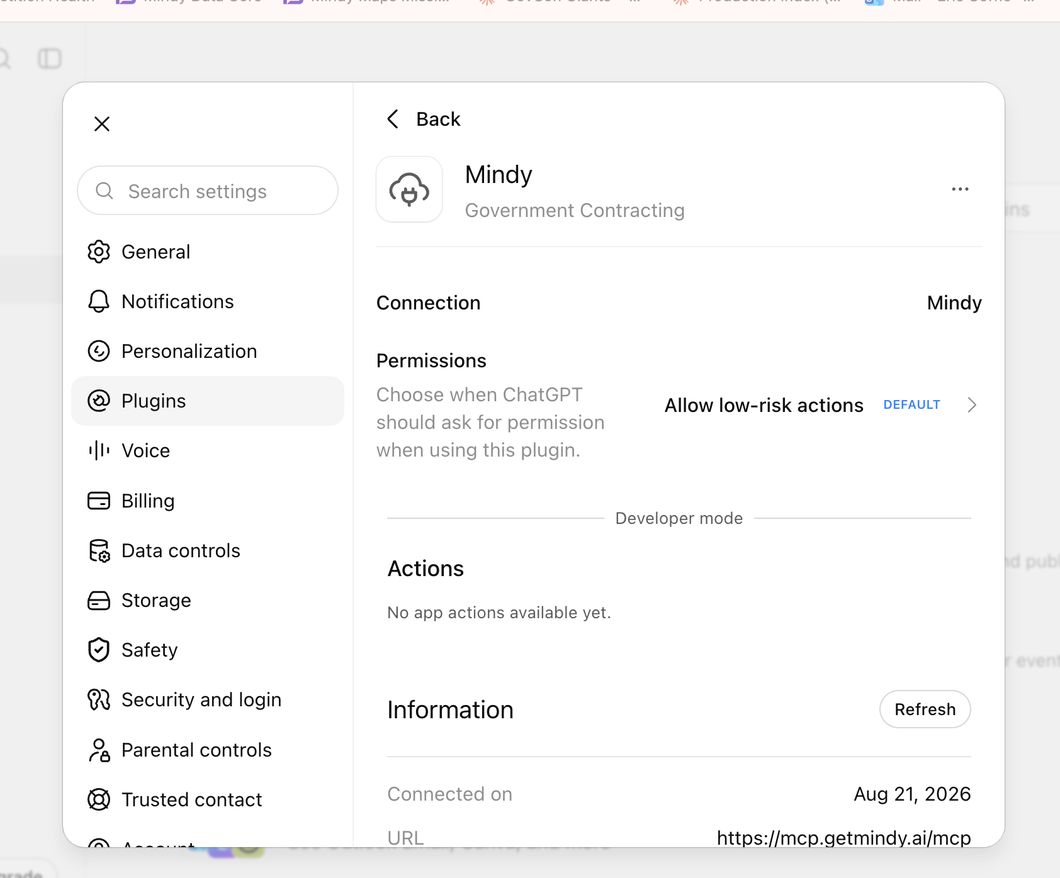Open the Mindy three-dot options menu
This screenshot has width=1060, height=878.
coord(960,189)
